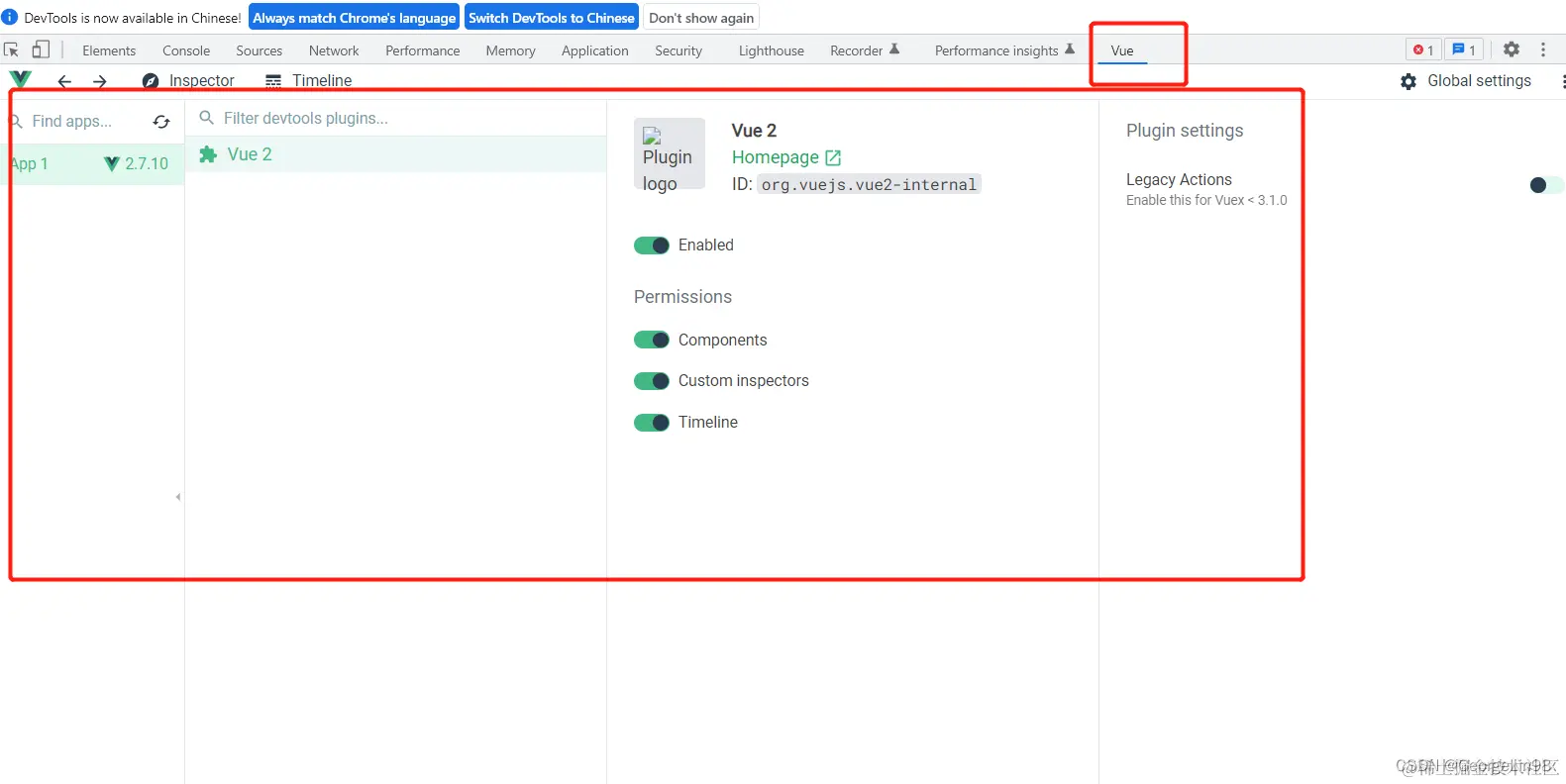
Task: Click the info icon in language banner
Action: coord(10,18)
